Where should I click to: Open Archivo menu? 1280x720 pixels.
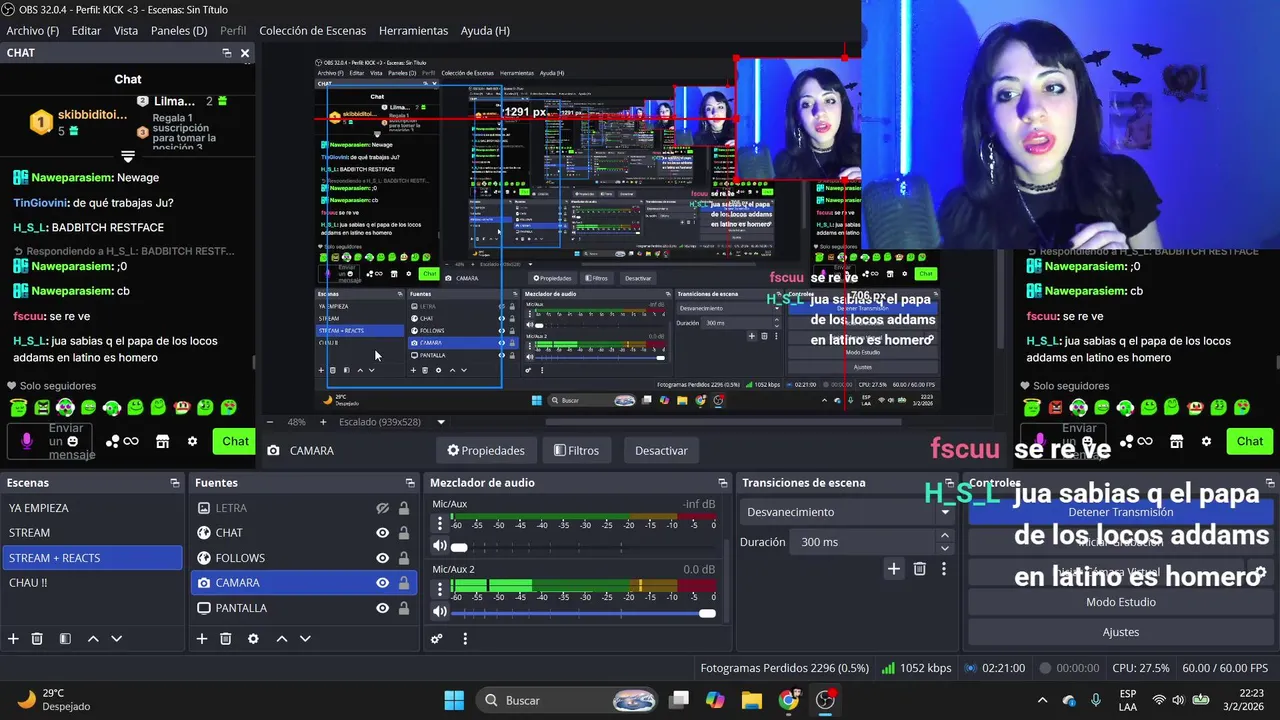coord(32,31)
